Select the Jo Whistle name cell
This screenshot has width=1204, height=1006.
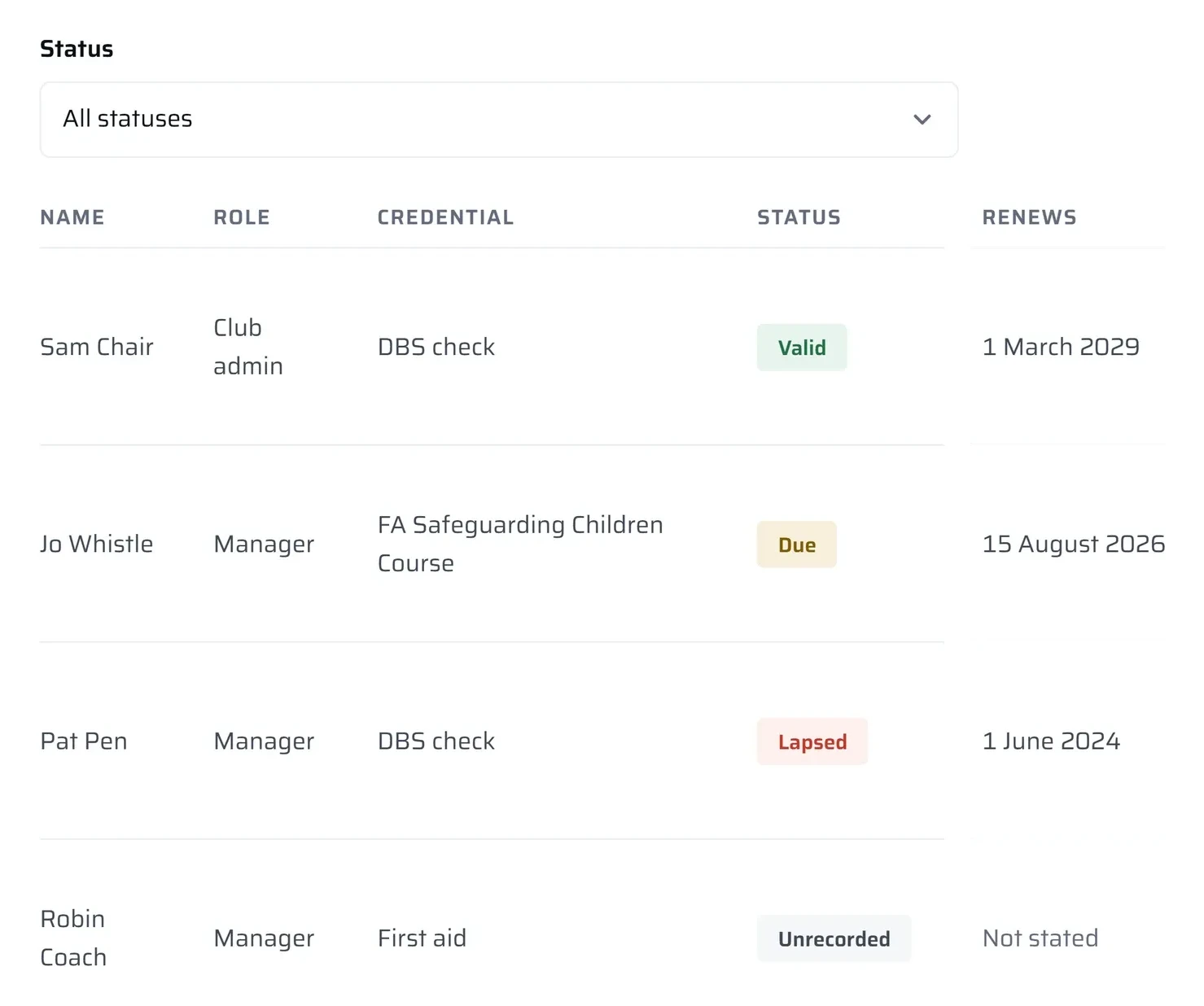(x=97, y=544)
